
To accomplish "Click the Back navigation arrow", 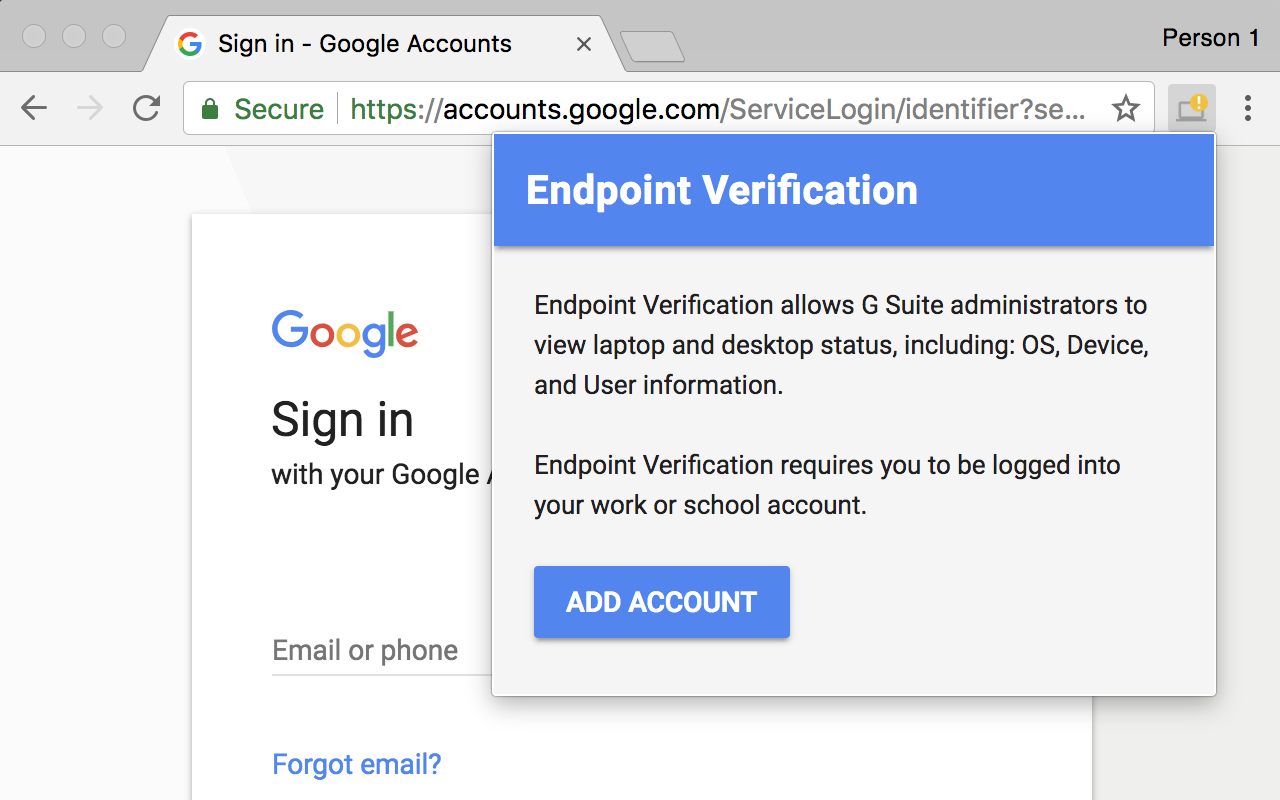I will click(34, 108).
